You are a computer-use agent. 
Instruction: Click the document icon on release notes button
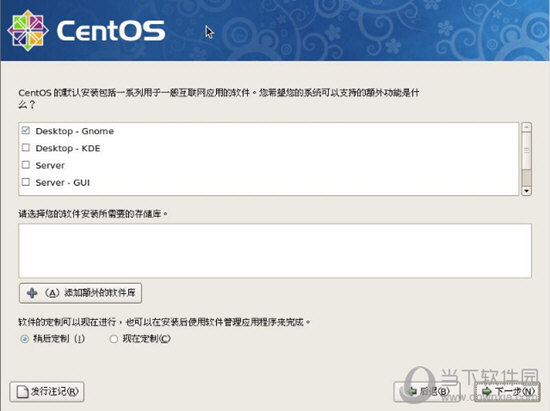(22, 392)
